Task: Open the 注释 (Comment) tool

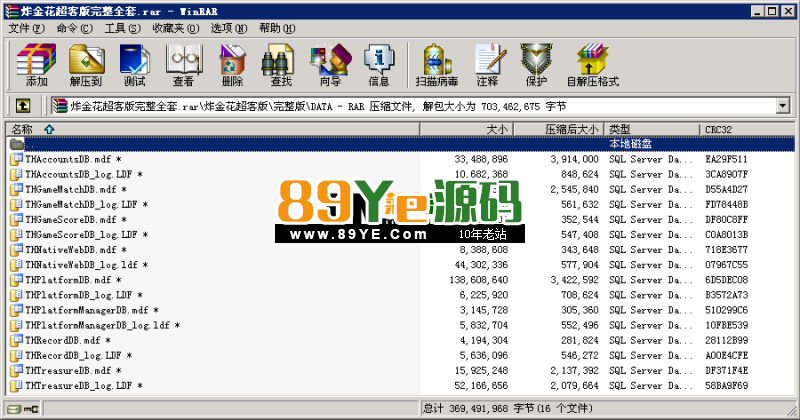Action: click(488, 64)
